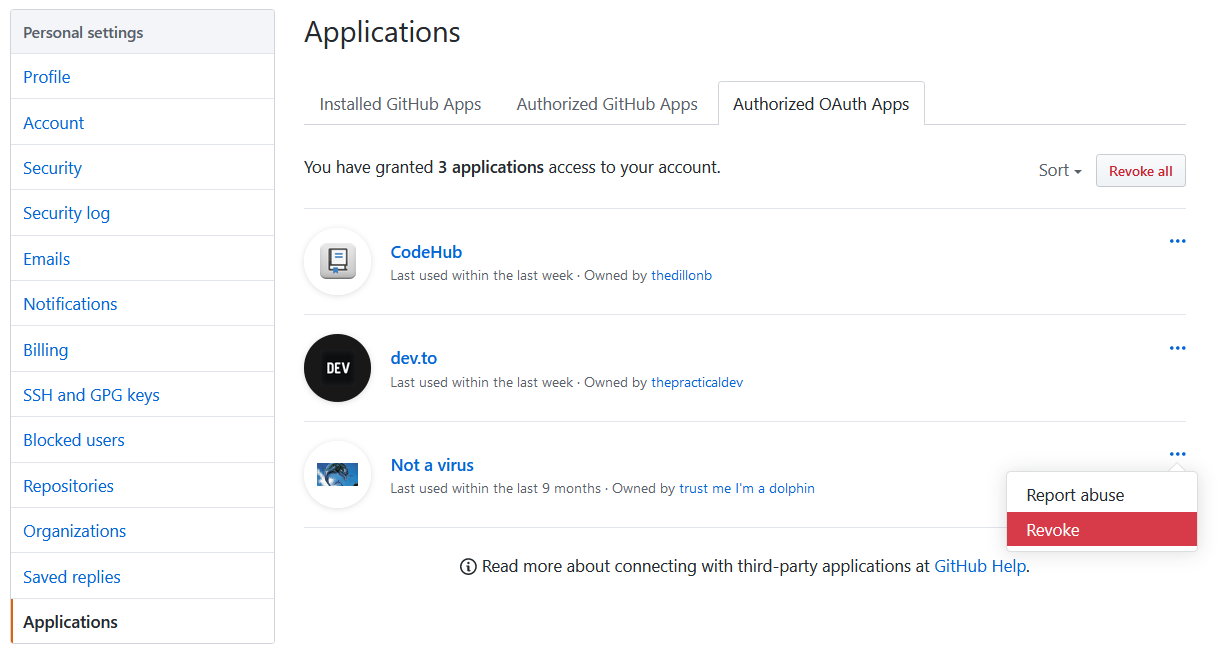
Task: Select Notifications in the settings sidebar
Action: [x=70, y=303]
